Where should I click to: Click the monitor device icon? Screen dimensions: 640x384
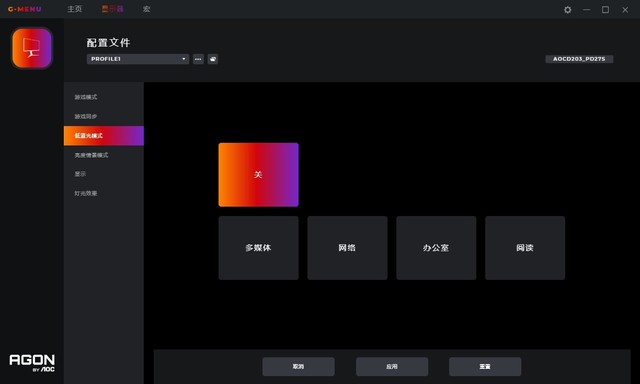(x=32, y=48)
